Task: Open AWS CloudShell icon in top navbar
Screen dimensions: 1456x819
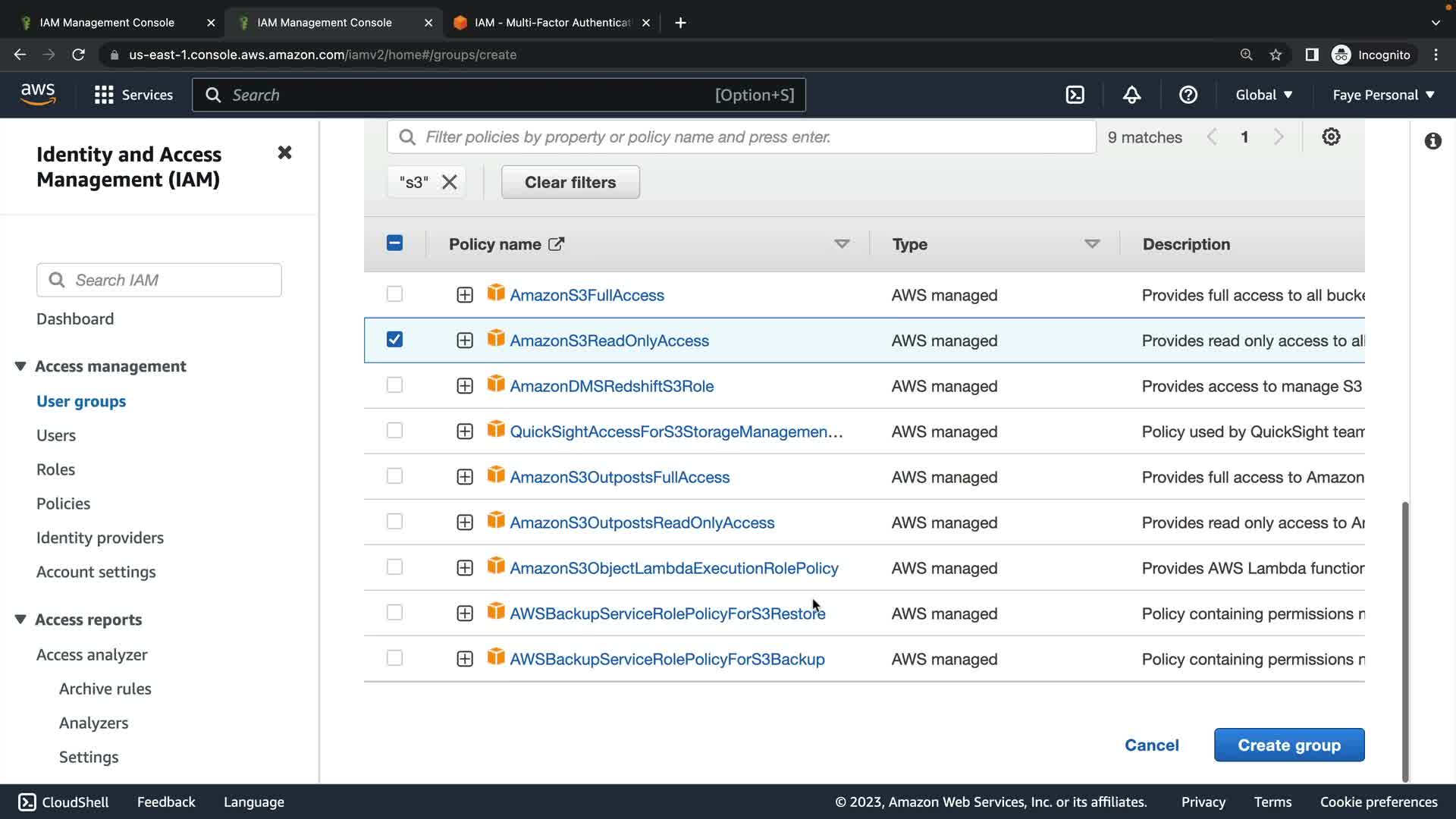Action: point(1075,95)
